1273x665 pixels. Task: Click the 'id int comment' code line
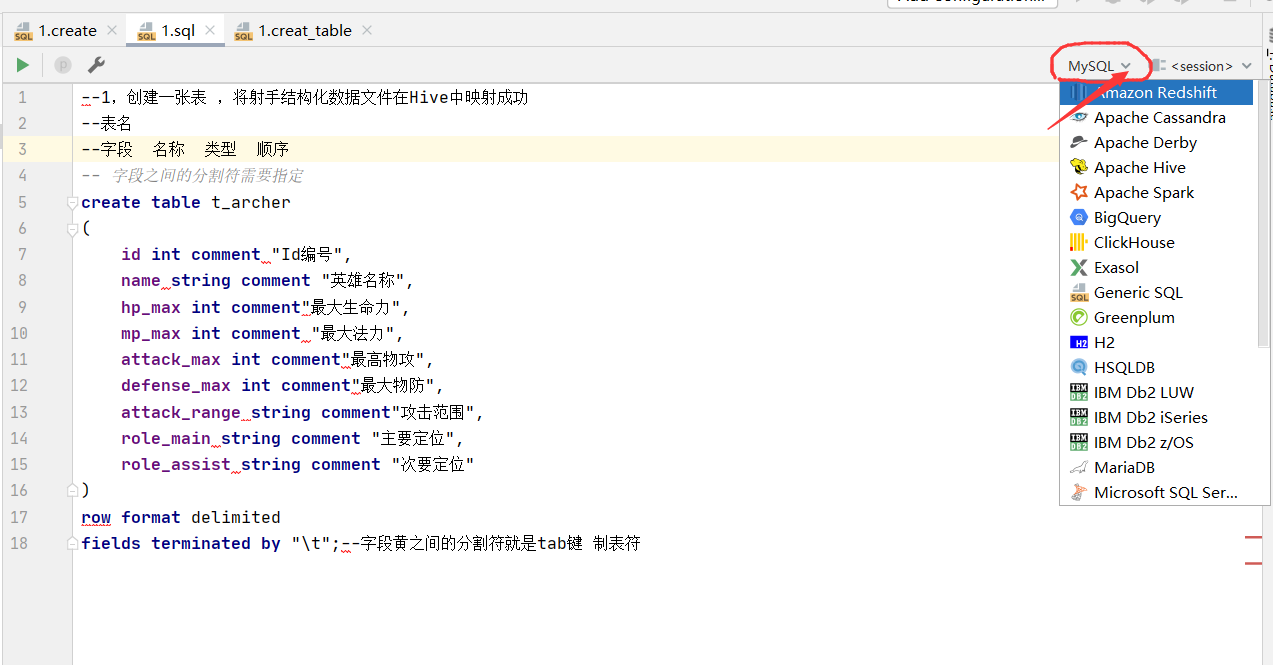237,255
